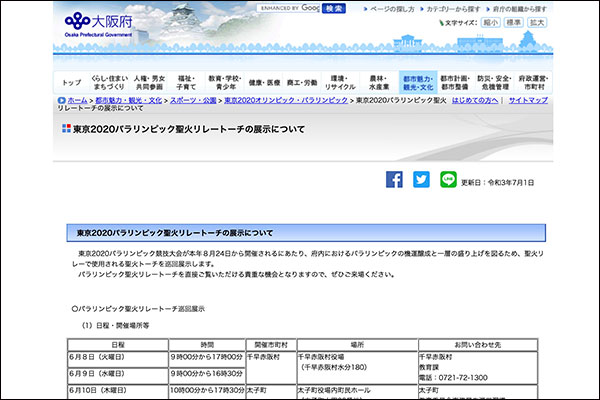Select the 商工・労働 navigation tab
This screenshot has height=400, width=600.
pos(301,82)
